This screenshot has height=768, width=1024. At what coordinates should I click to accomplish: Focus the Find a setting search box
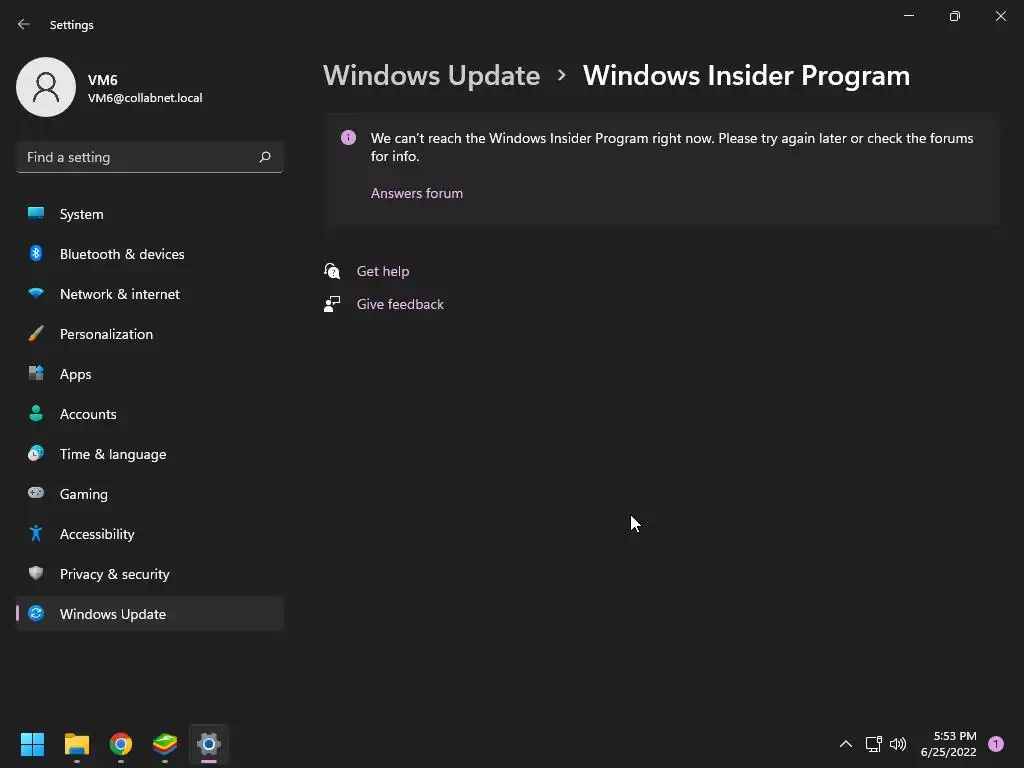point(150,157)
